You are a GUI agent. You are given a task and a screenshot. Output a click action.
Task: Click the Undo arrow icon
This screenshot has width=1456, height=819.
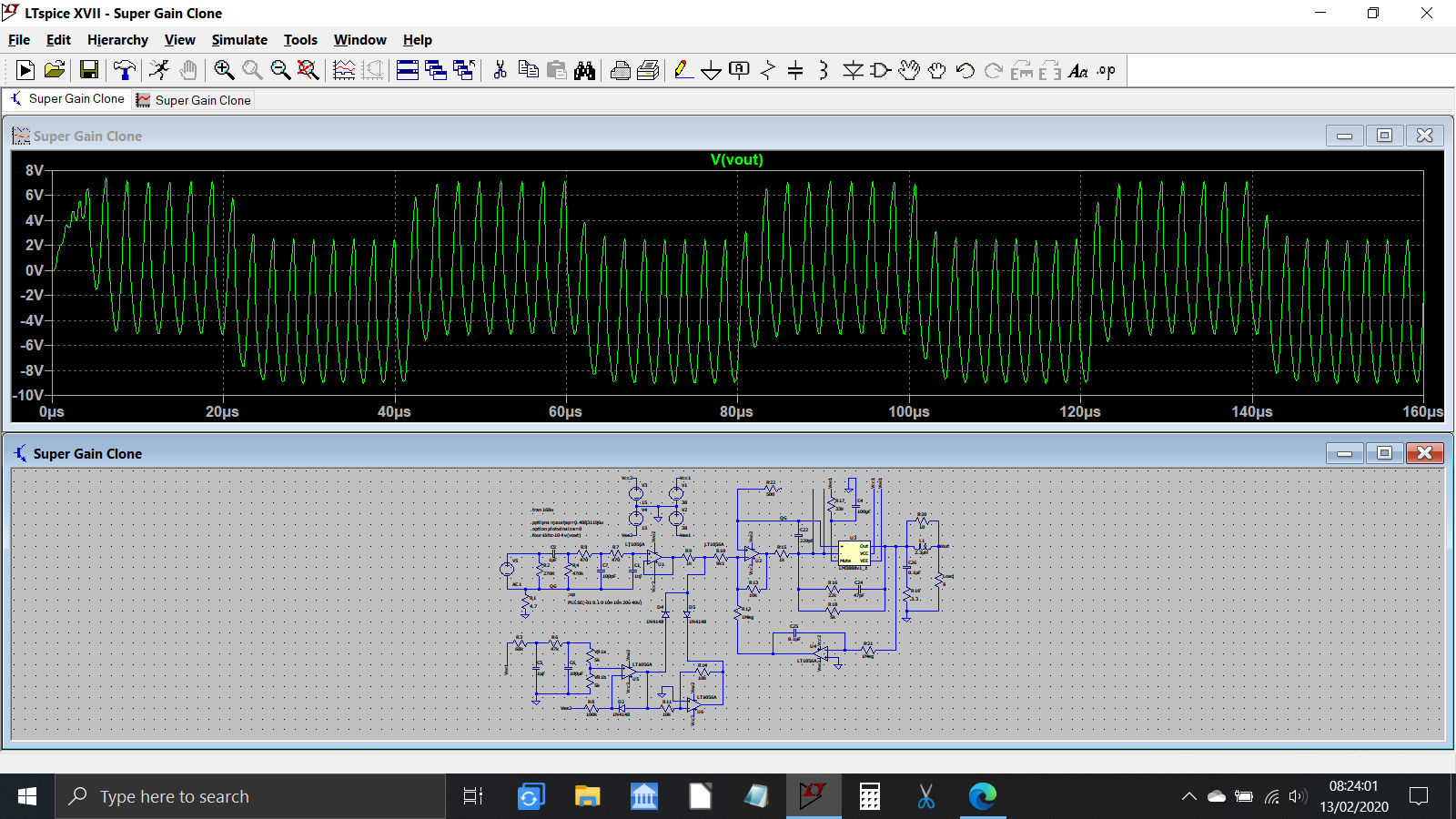tap(966, 70)
